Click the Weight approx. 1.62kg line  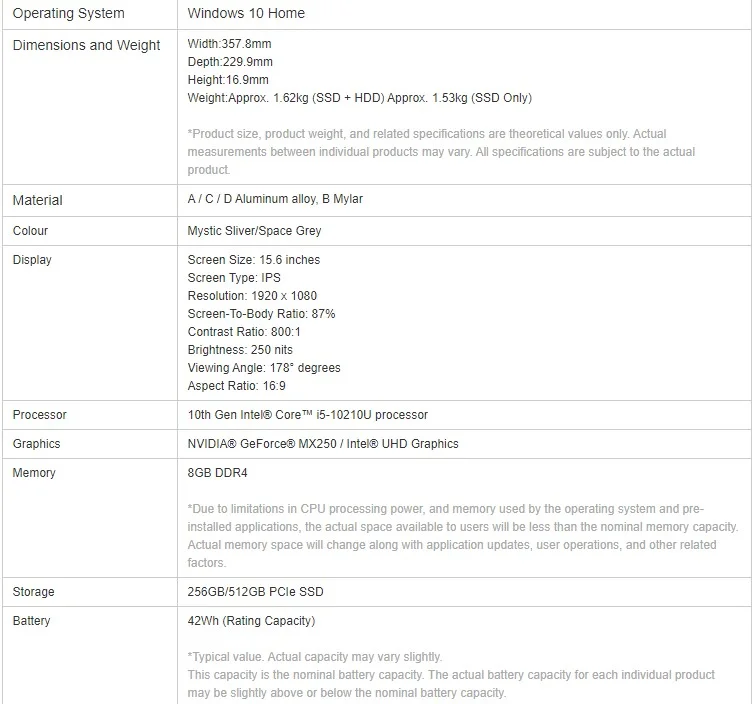(x=359, y=98)
